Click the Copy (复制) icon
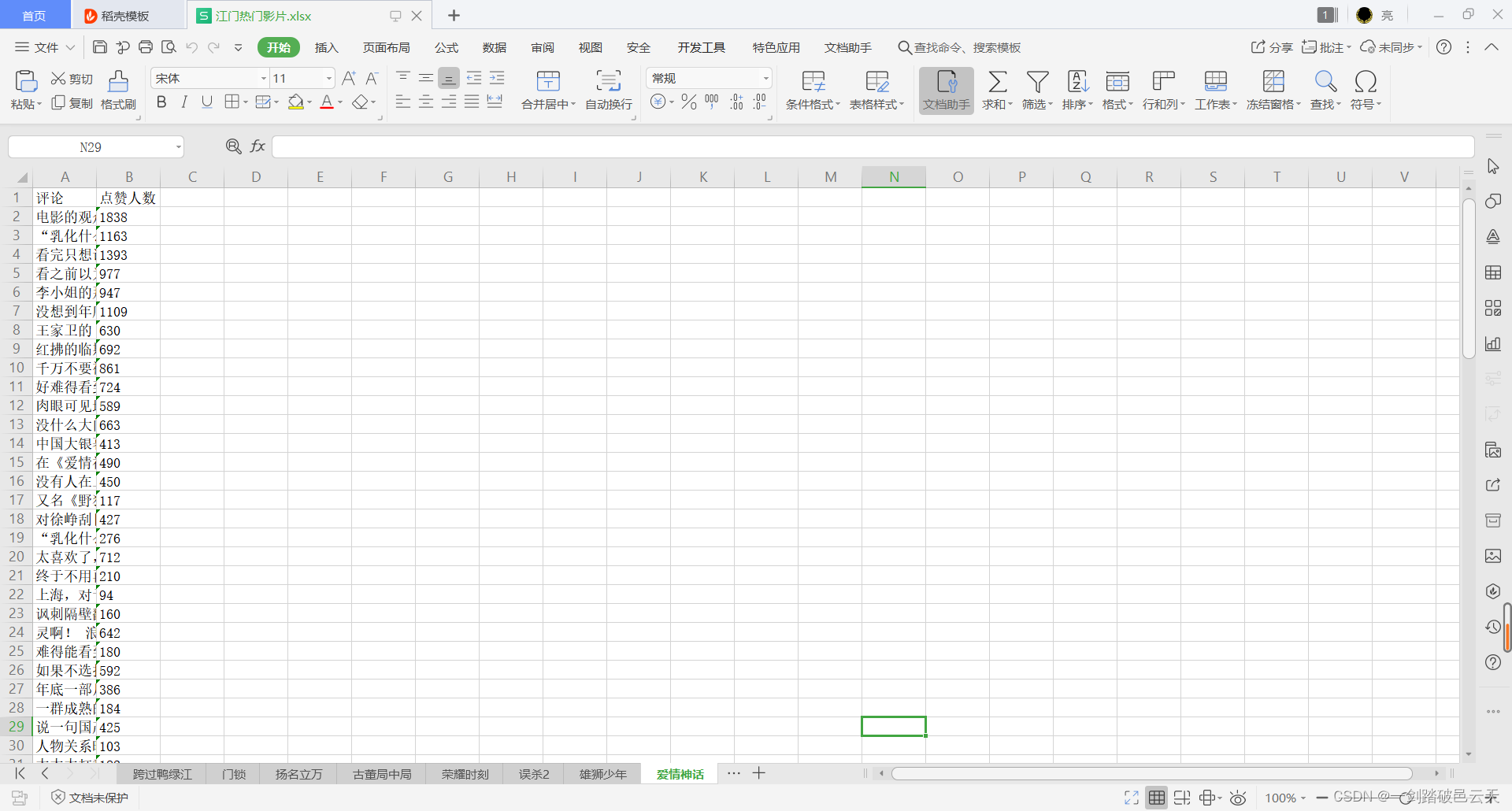Screen dimensions: 1512x811 (58, 103)
